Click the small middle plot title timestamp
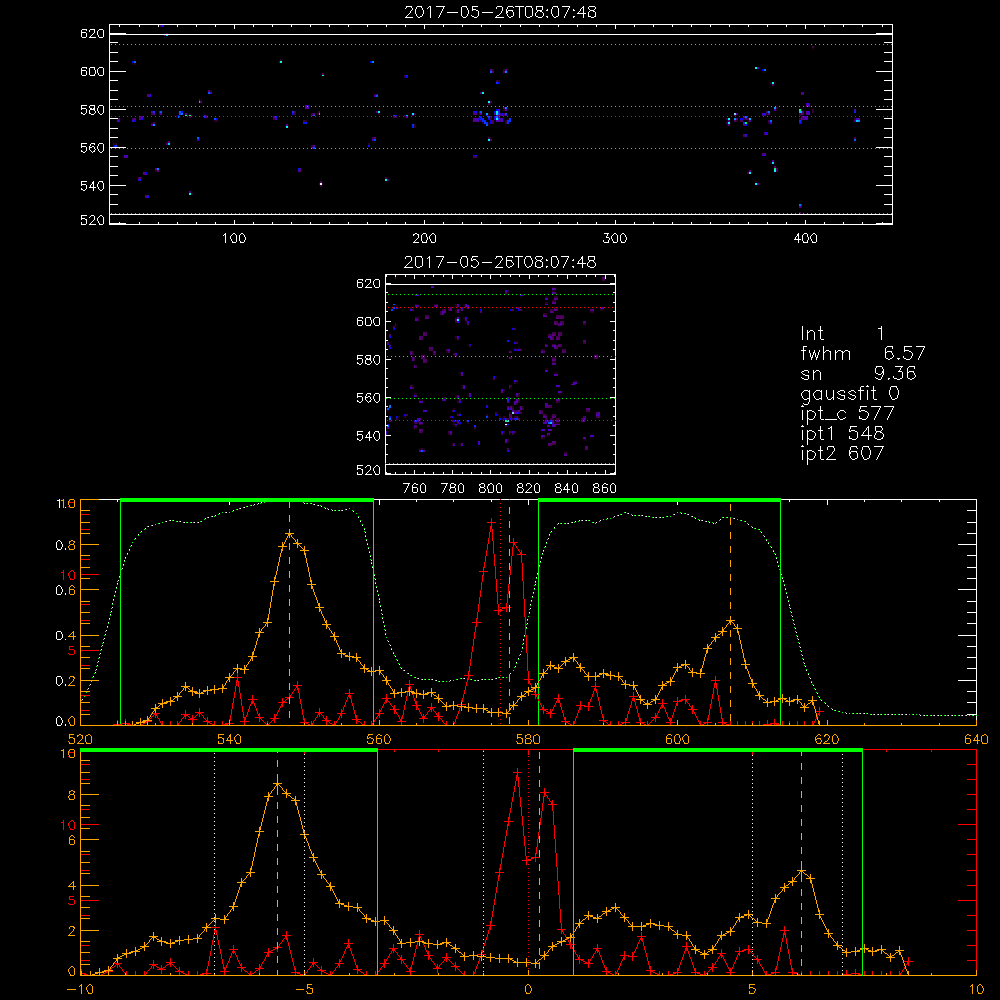Image resolution: width=1000 pixels, height=1000 pixels. coord(501,262)
